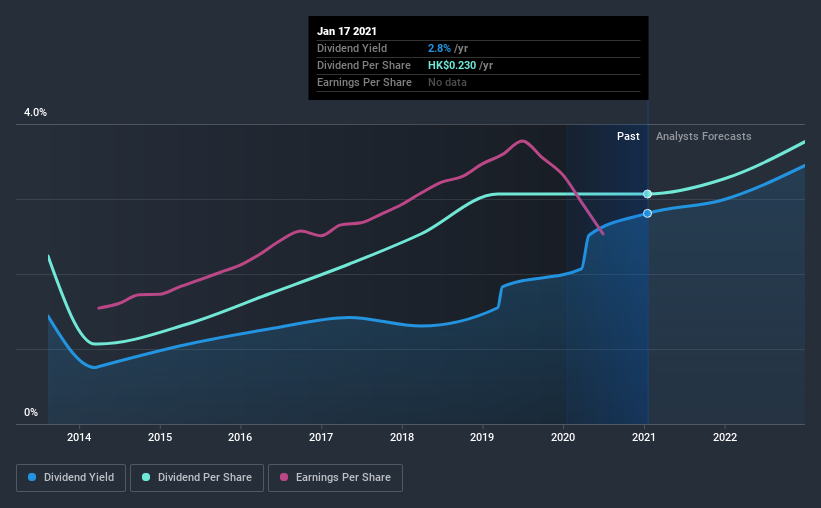The width and height of the screenshot is (821, 508).
Task: Click the 4.0% y-axis label
Action: coord(35,112)
